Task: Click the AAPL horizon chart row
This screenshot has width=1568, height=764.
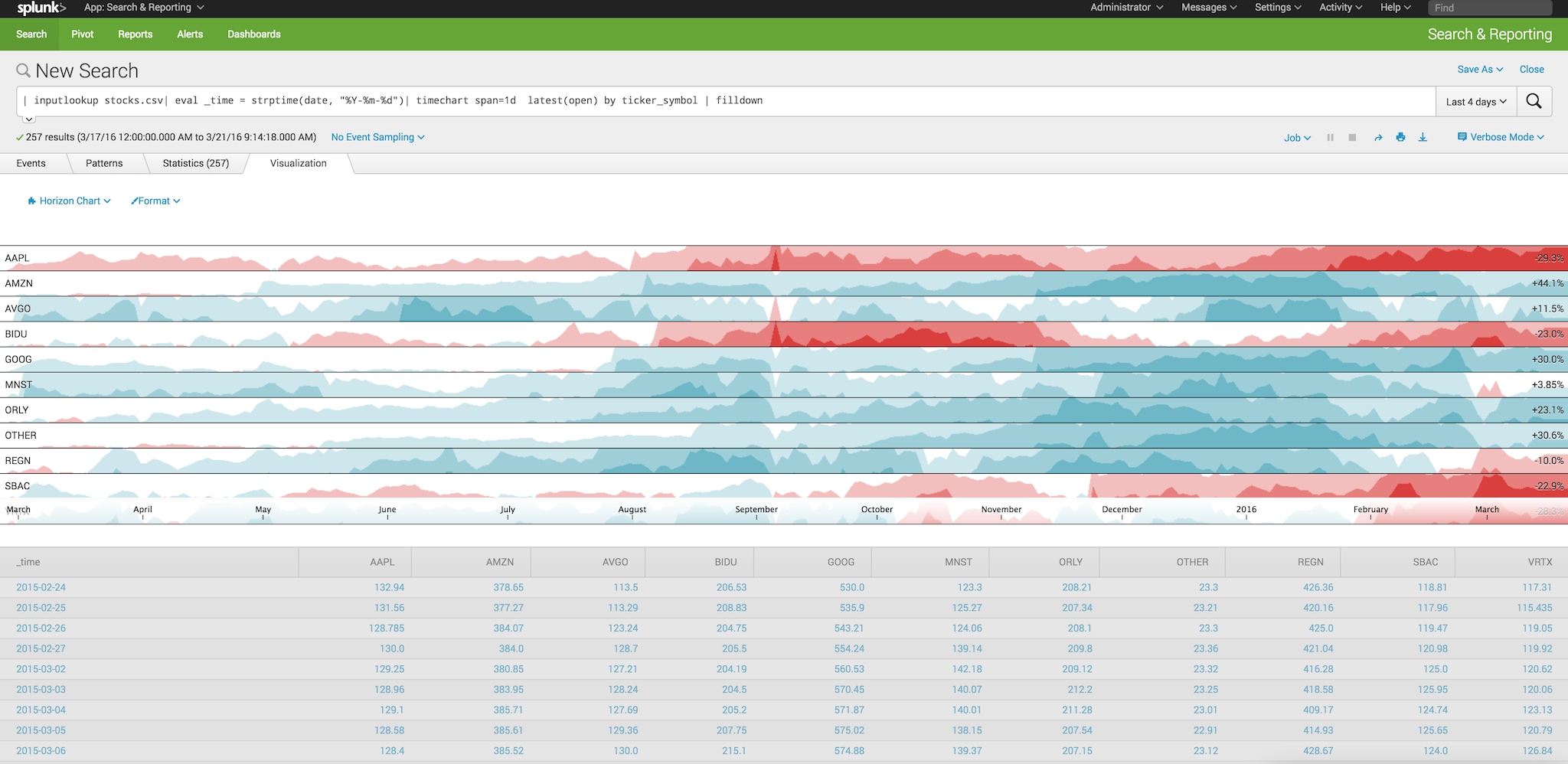Action: (784, 258)
